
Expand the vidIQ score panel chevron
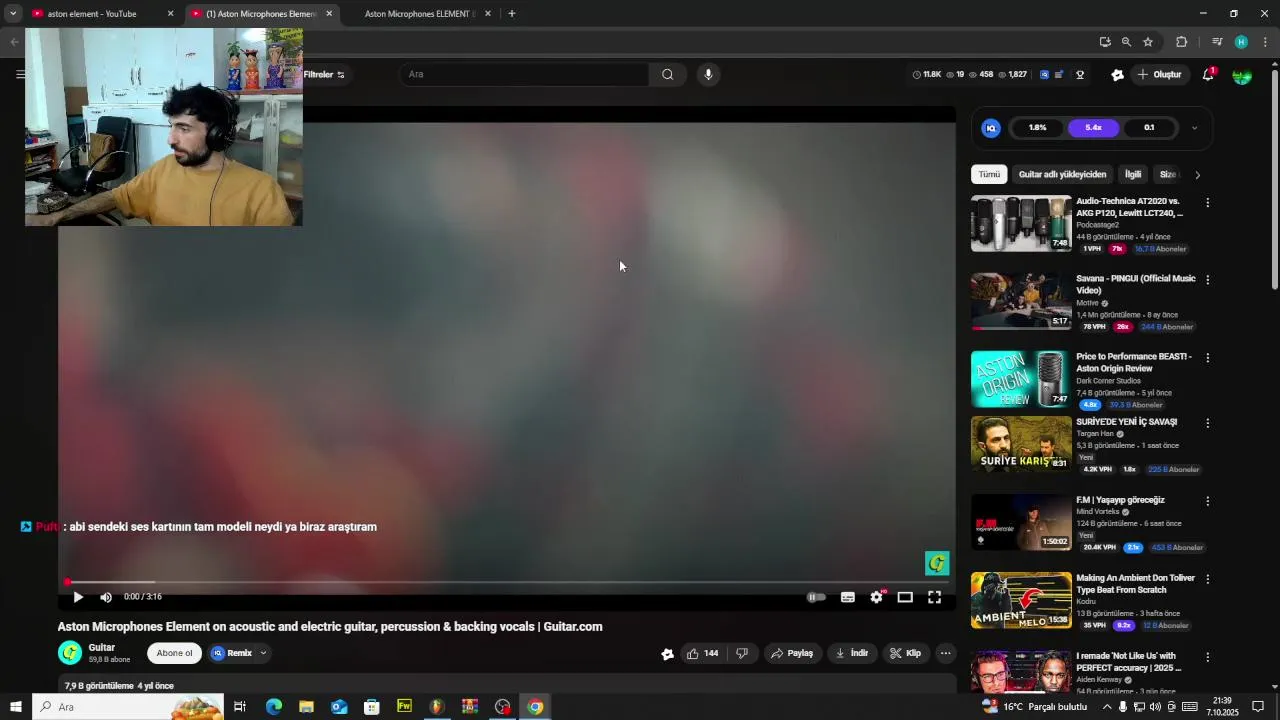(1194, 128)
